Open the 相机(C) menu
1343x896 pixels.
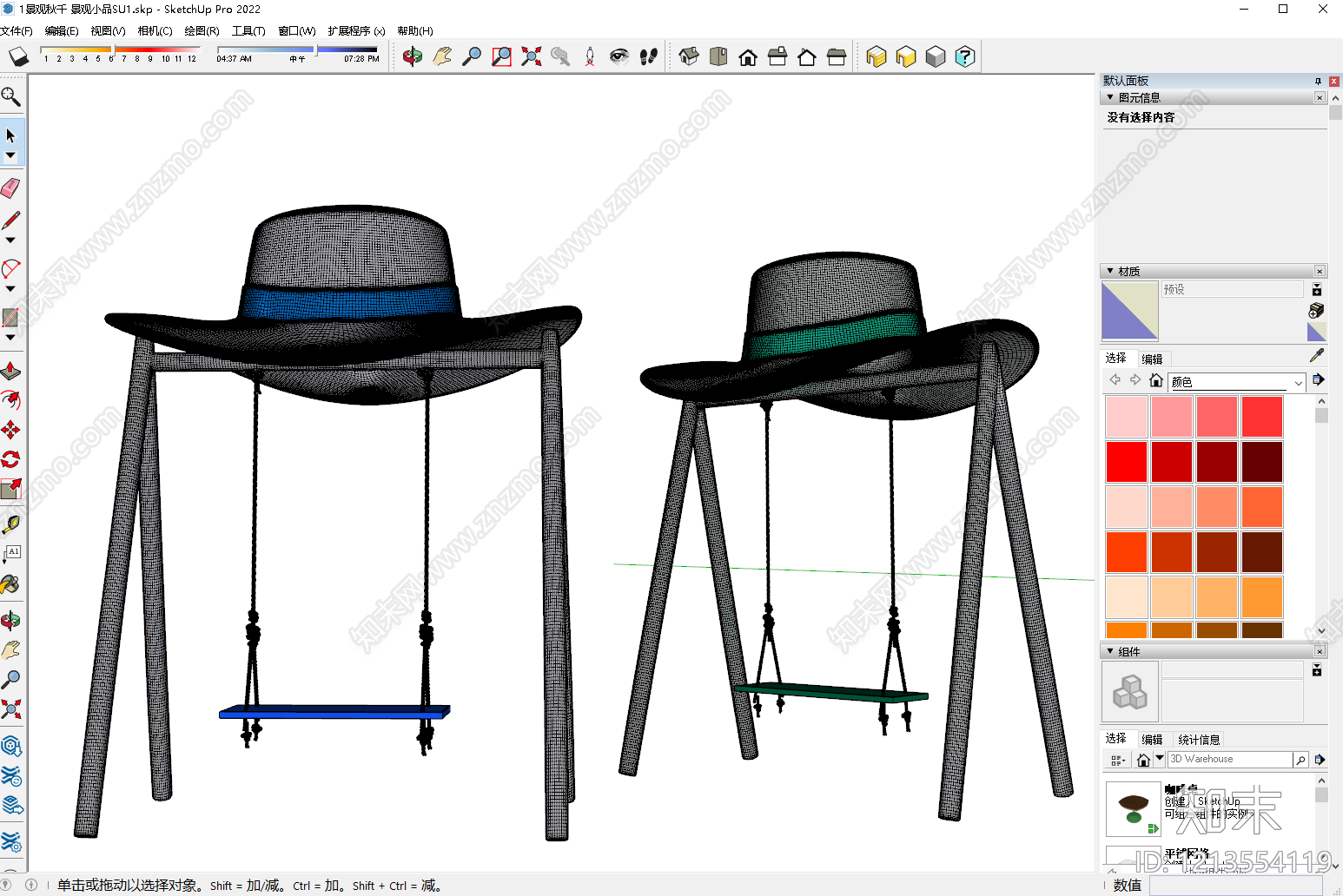[x=155, y=30]
